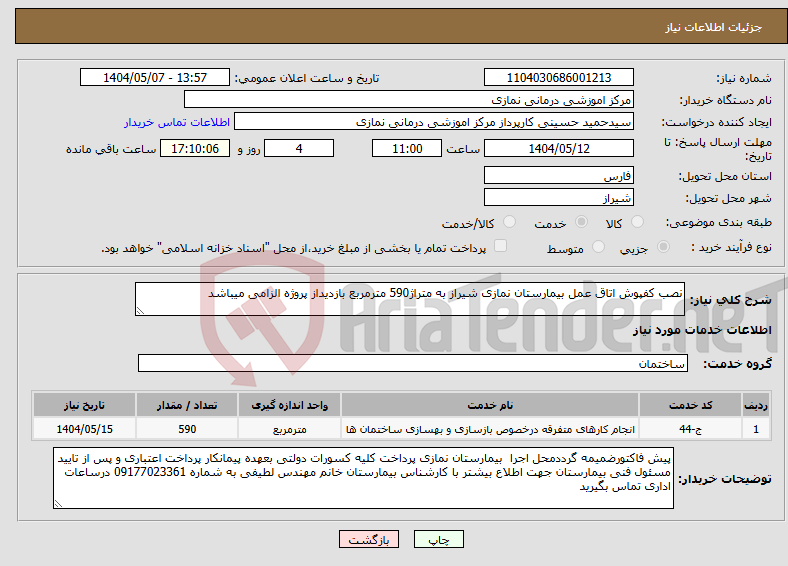The width and height of the screenshot is (788, 566).
Task: Click the buyer organization name field
Action: pos(409,100)
